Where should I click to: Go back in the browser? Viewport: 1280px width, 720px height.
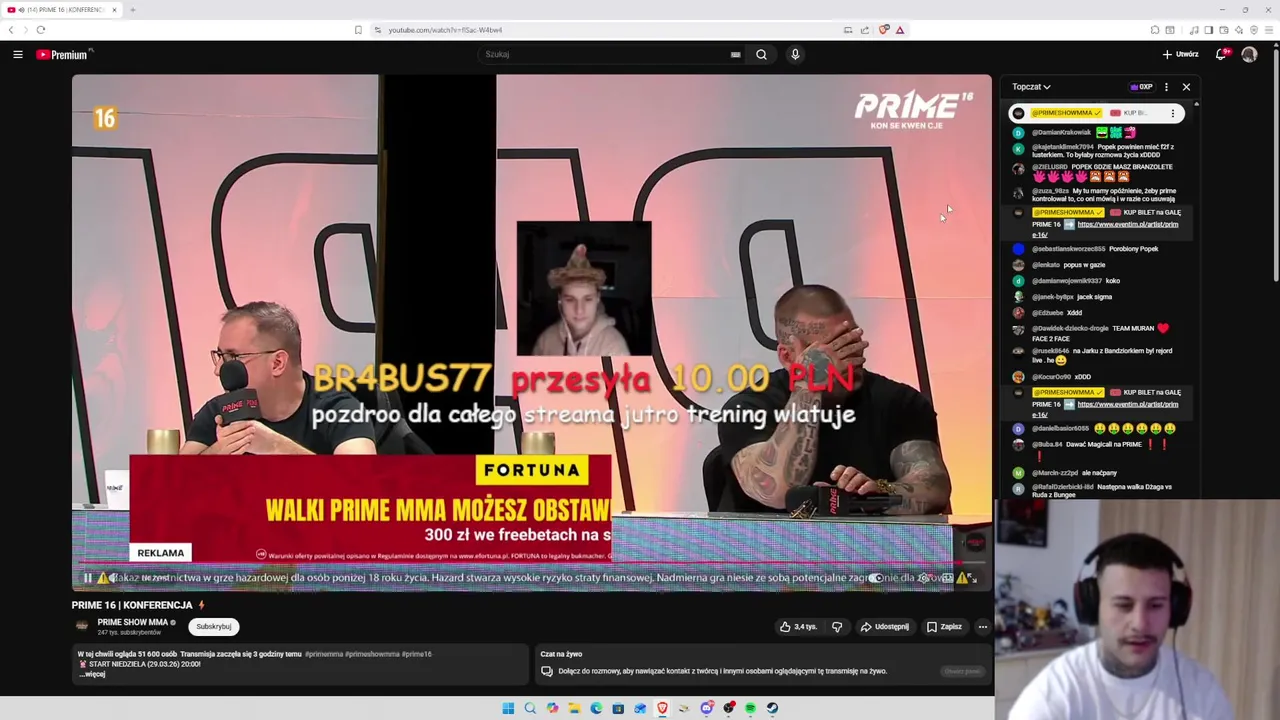[11, 30]
